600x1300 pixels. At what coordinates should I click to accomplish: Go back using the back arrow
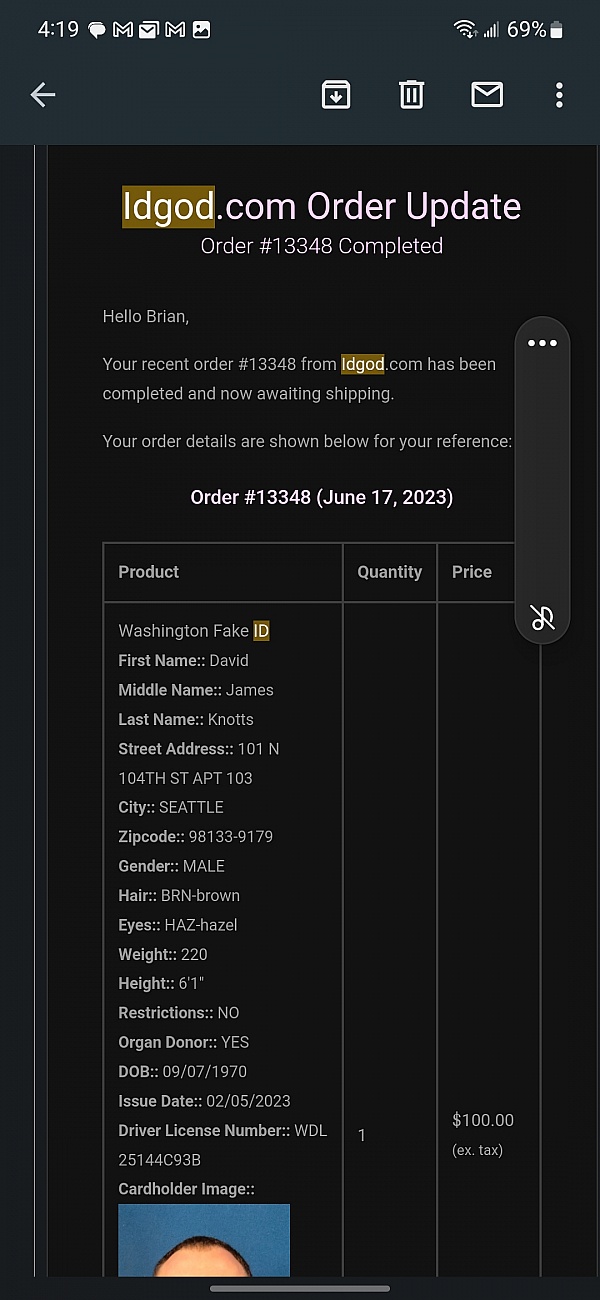[42, 95]
